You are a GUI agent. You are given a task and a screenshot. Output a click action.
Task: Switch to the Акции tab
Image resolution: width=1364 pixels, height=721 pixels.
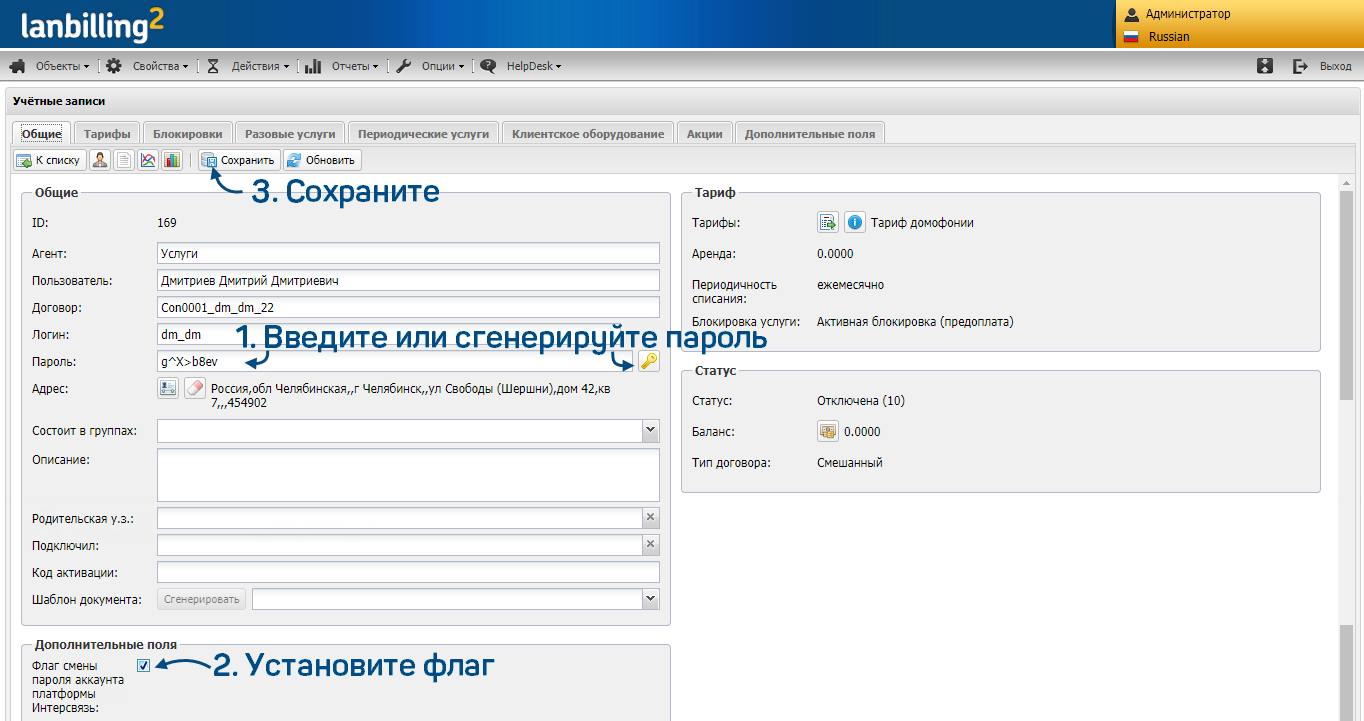point(705,133)
